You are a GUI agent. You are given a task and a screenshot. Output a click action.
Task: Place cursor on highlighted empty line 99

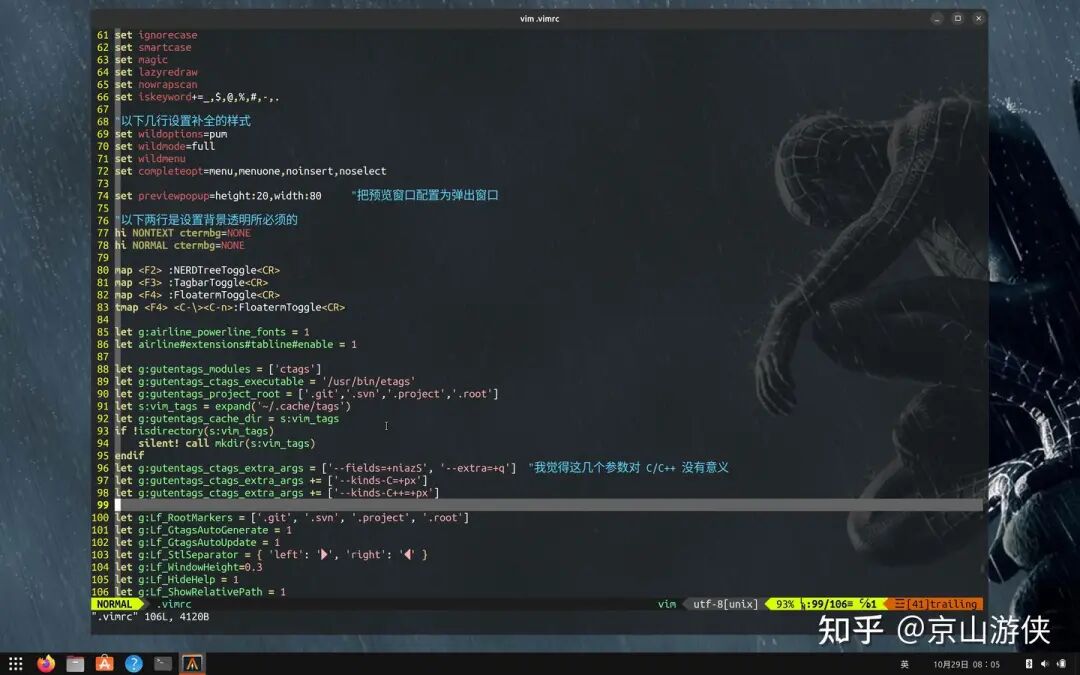point(548,505)
